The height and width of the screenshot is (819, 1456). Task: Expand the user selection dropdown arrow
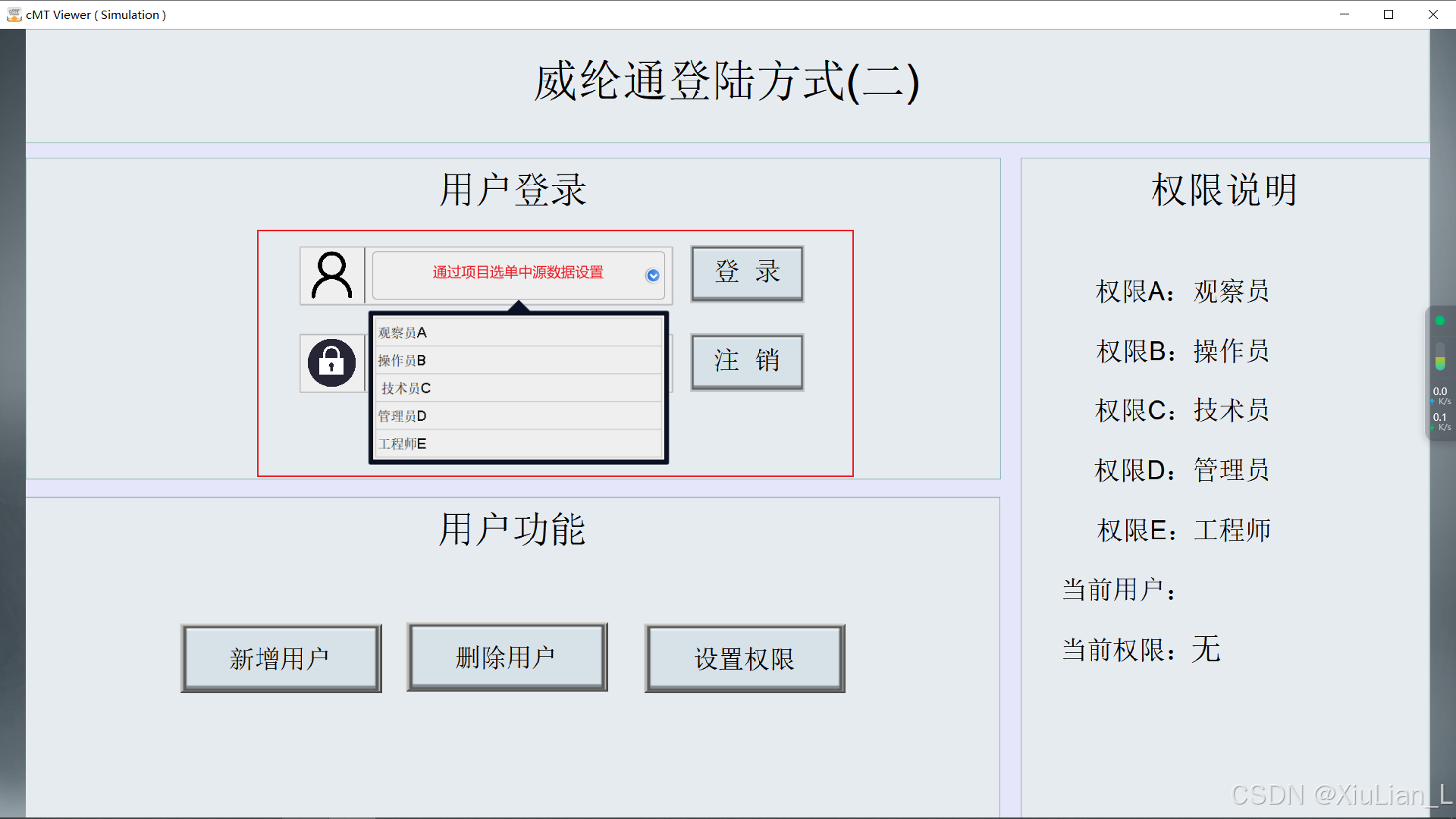pos(652,275)
